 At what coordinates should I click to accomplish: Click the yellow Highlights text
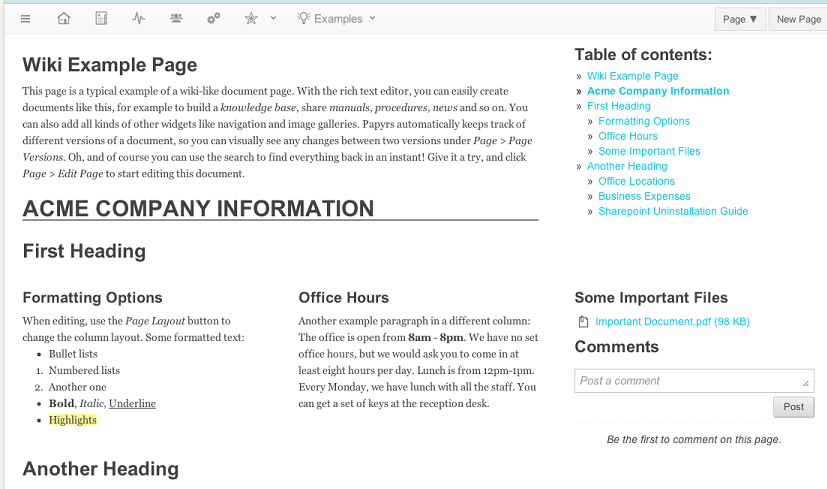point(73,420)
